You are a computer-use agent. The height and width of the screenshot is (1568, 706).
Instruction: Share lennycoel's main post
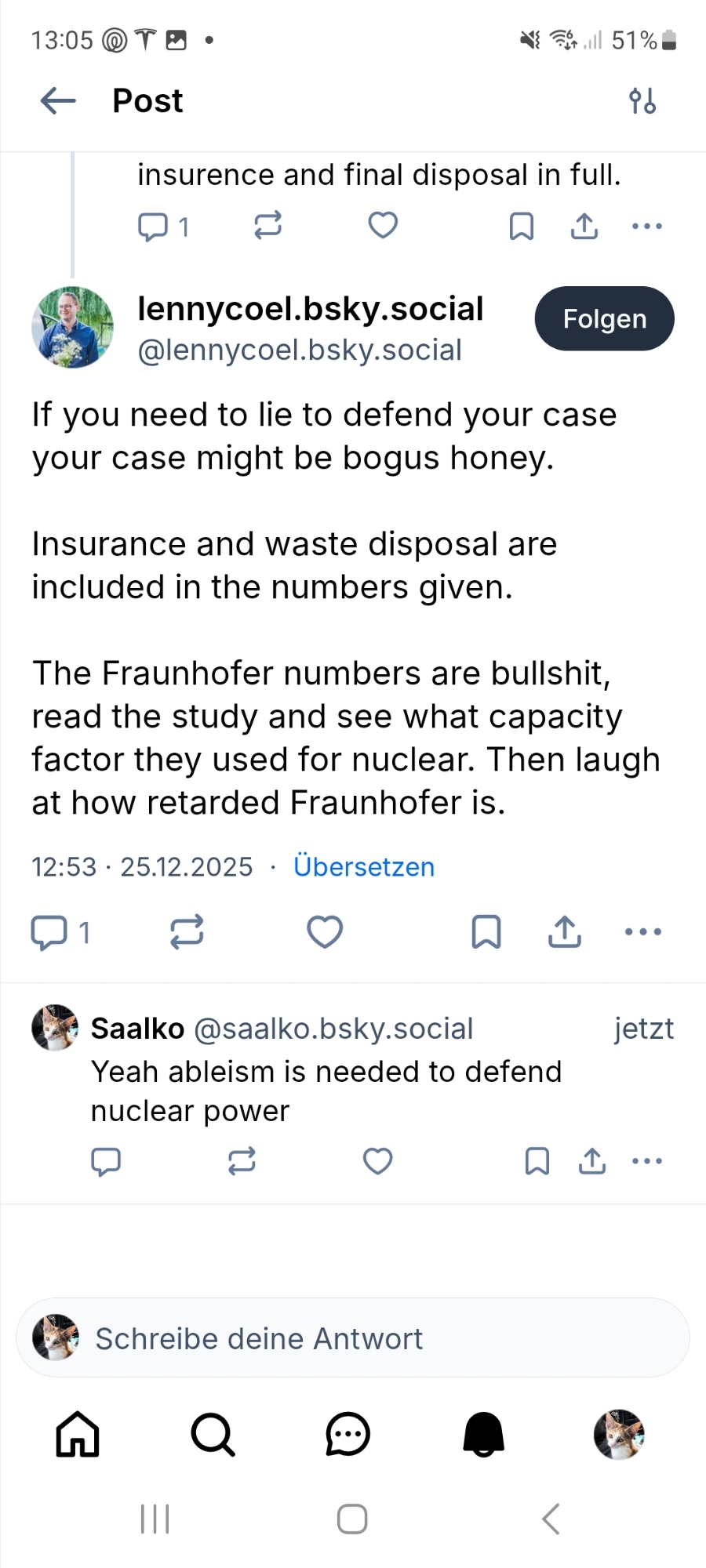pyautogui.click(x=565, y=932)
